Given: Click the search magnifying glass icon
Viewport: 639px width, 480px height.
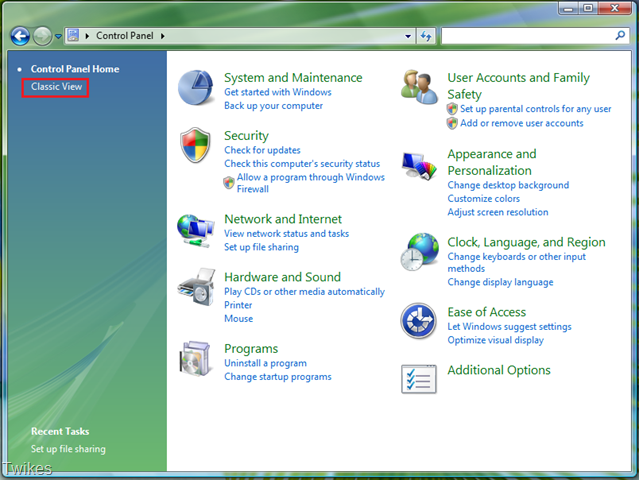Looking at the screenshot, I should coord(620,36).
